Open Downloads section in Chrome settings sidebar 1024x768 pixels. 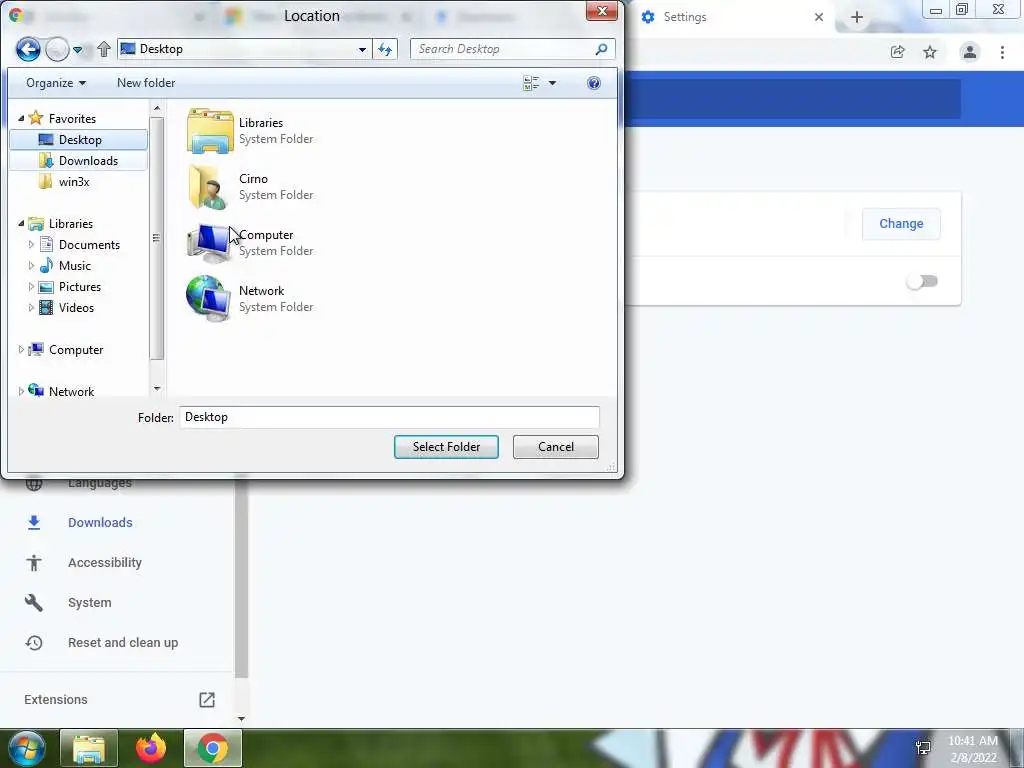coord(100,522)
